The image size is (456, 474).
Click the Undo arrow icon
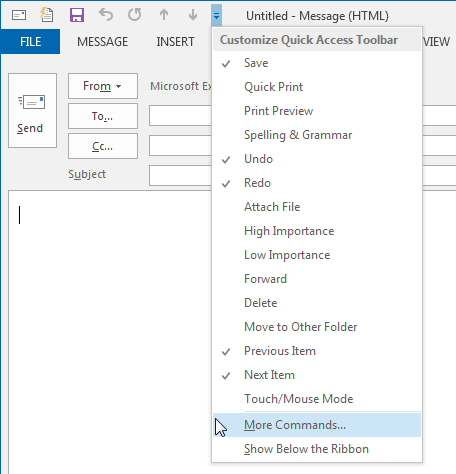click(106, 15)
